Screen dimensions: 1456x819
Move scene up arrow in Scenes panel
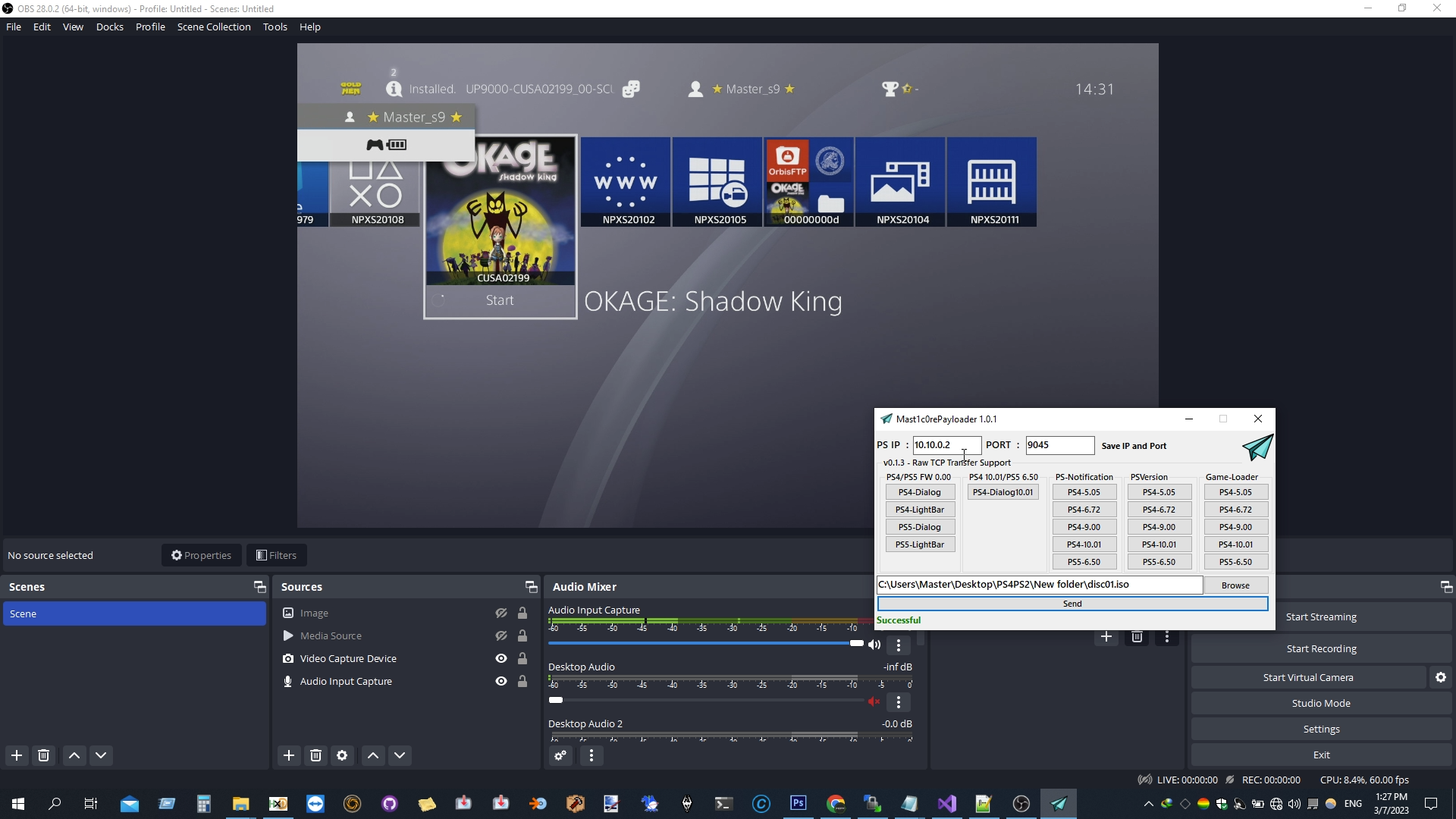[74, 755]
